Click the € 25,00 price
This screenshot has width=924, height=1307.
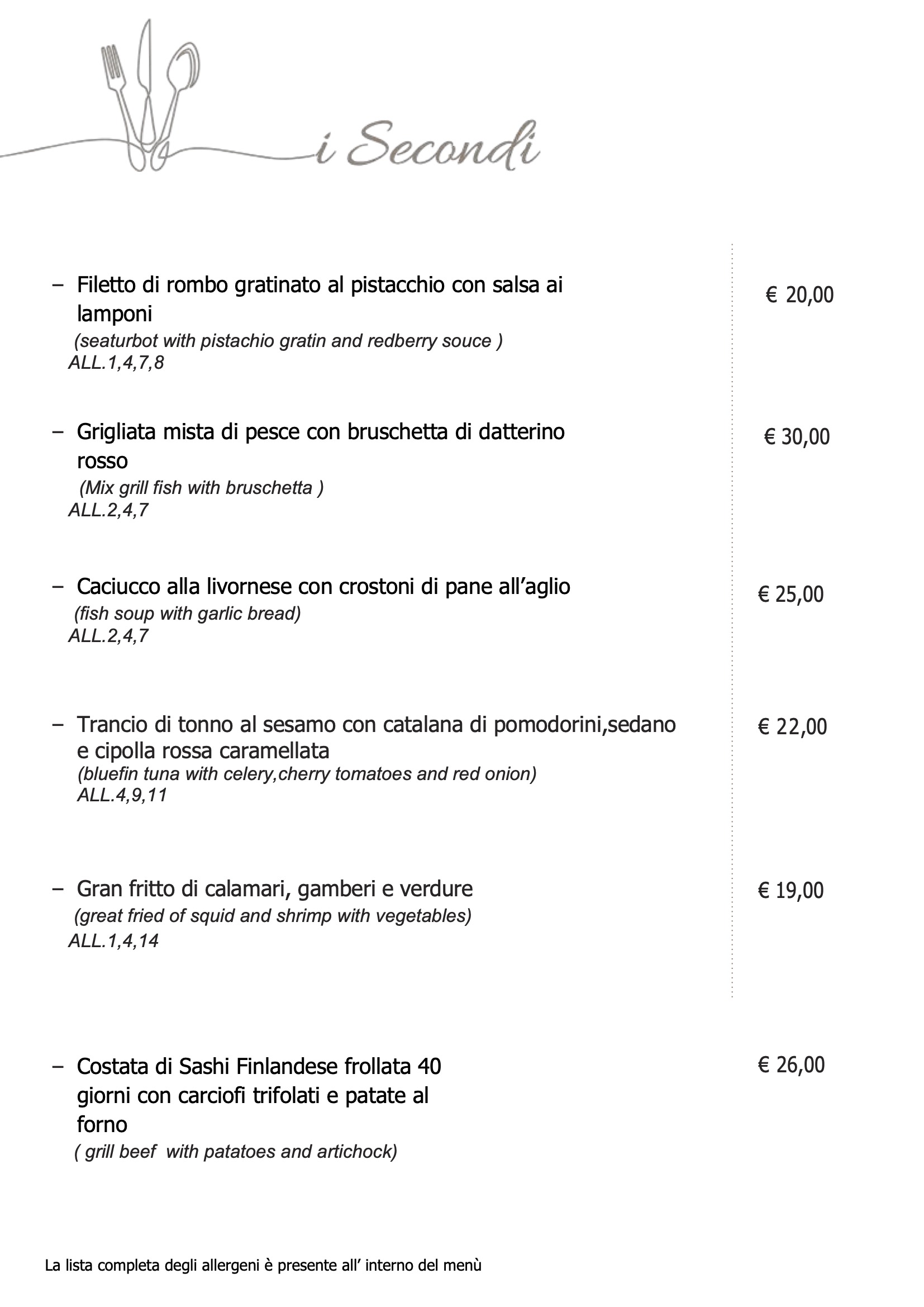(x=790, y=595)
